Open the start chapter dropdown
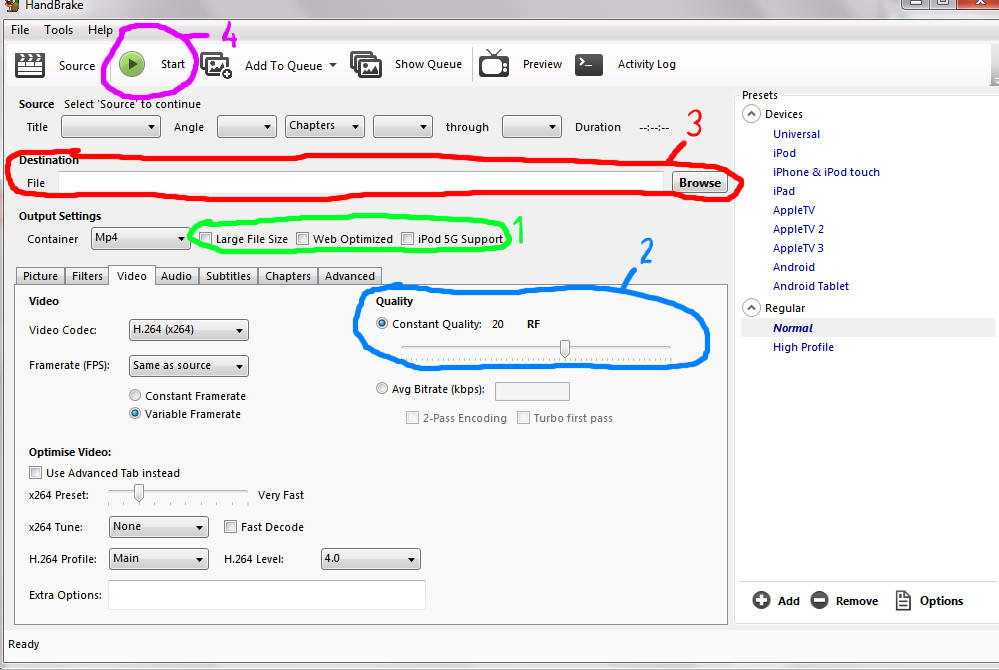 point(403,126)
